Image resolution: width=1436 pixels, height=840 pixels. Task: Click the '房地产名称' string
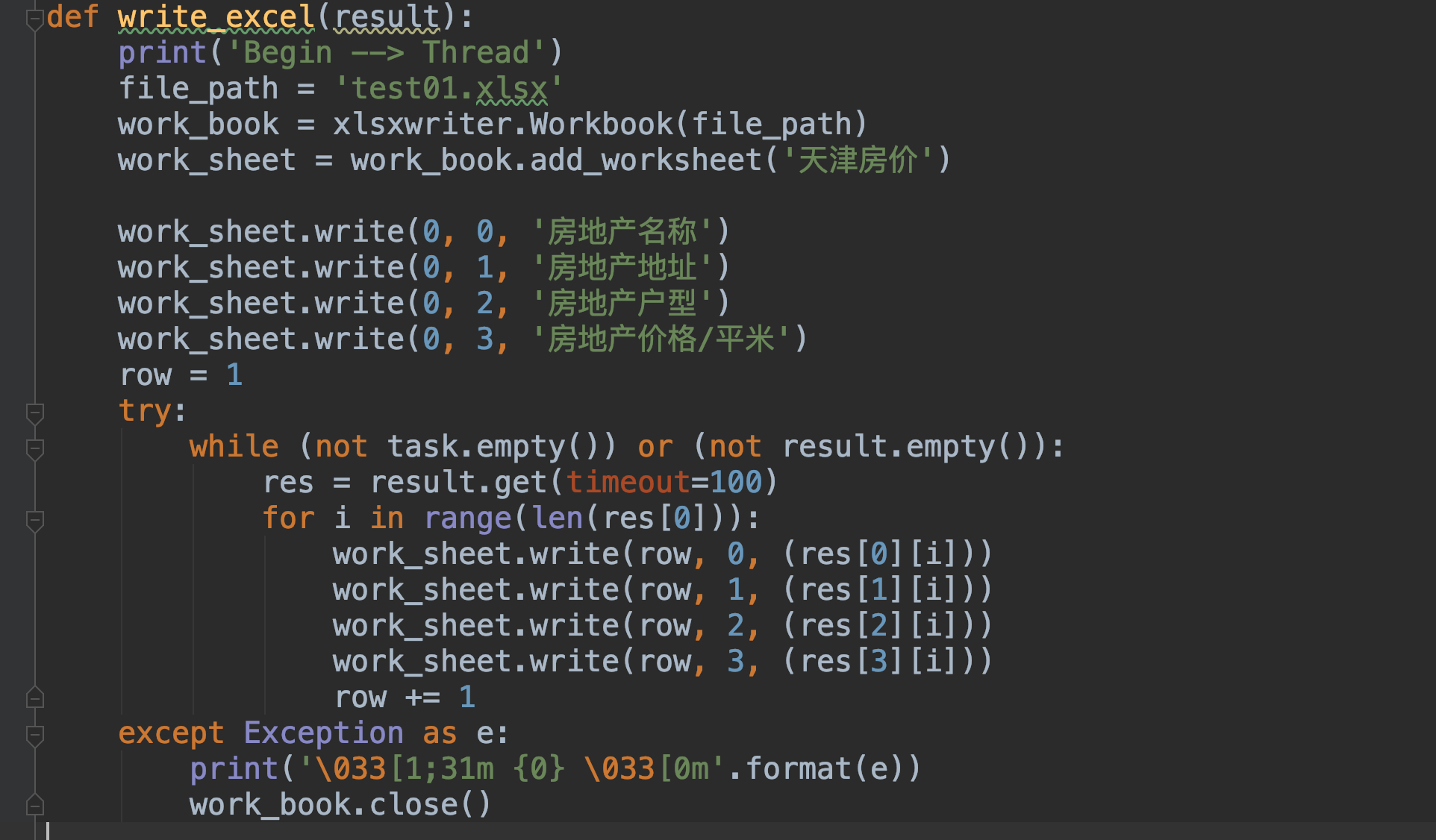(622, 232)
